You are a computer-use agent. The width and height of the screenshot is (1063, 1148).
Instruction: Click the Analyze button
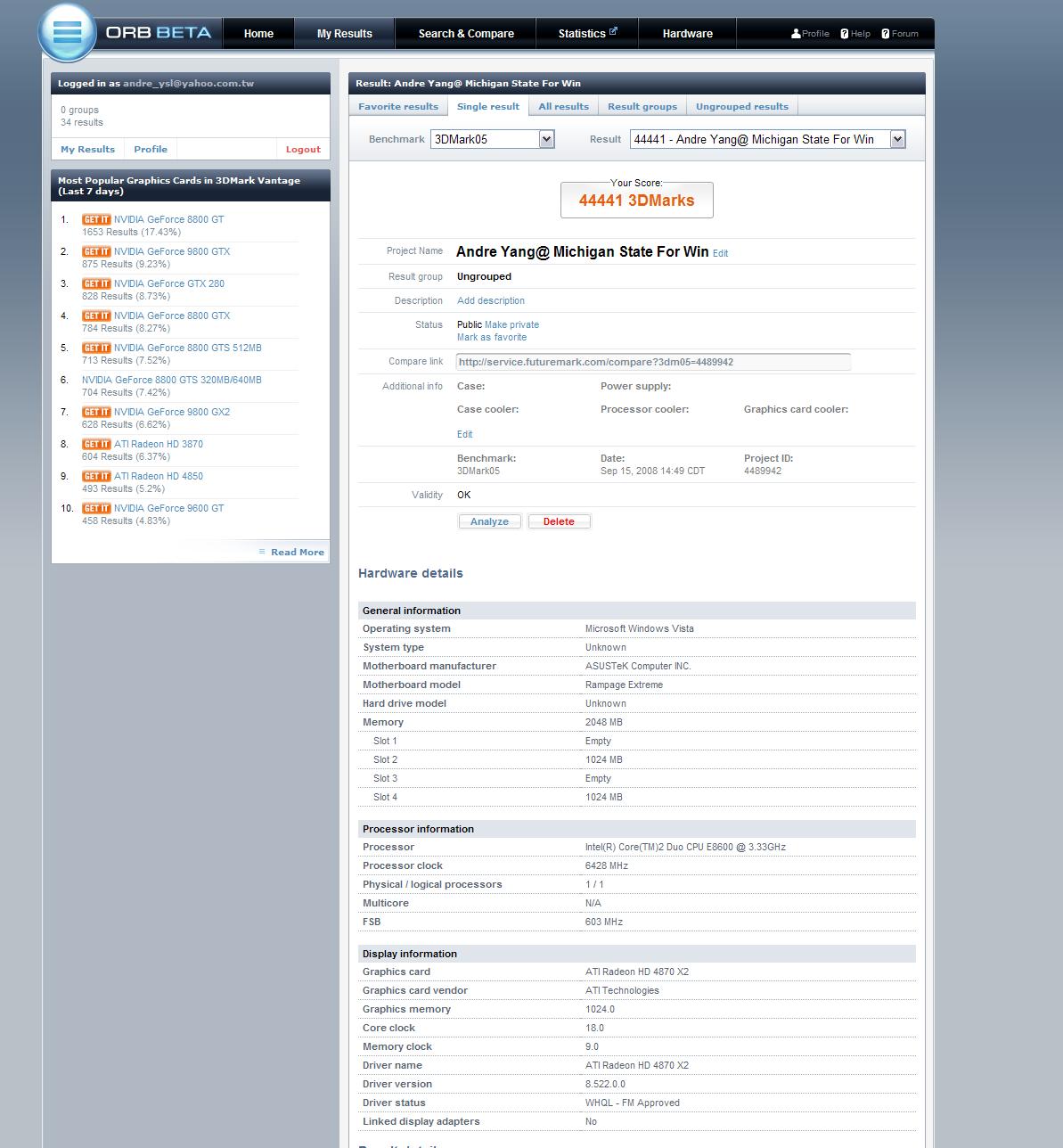(x=490, y=521)
